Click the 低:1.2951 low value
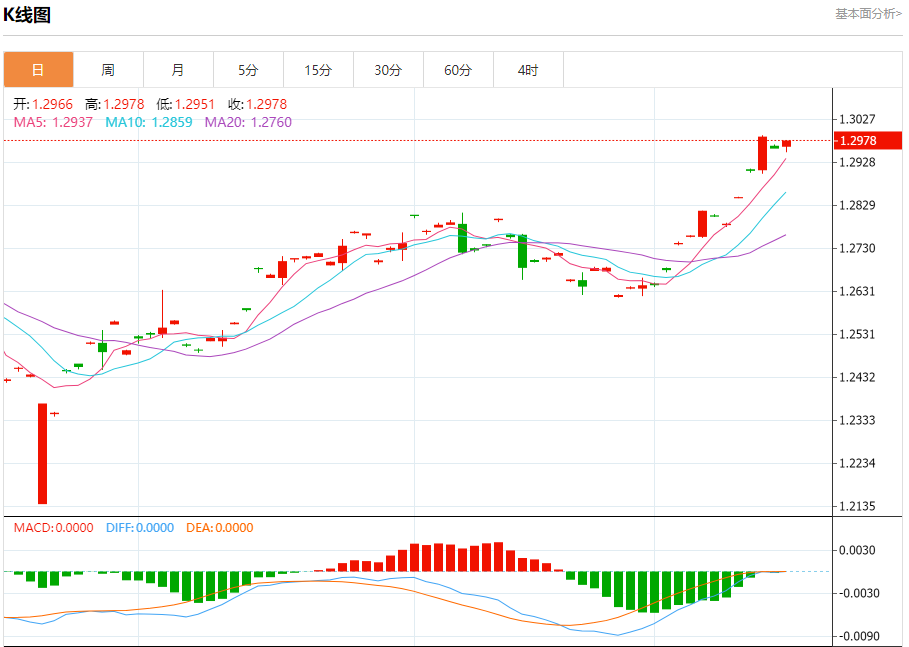 [x=186, y=104]
